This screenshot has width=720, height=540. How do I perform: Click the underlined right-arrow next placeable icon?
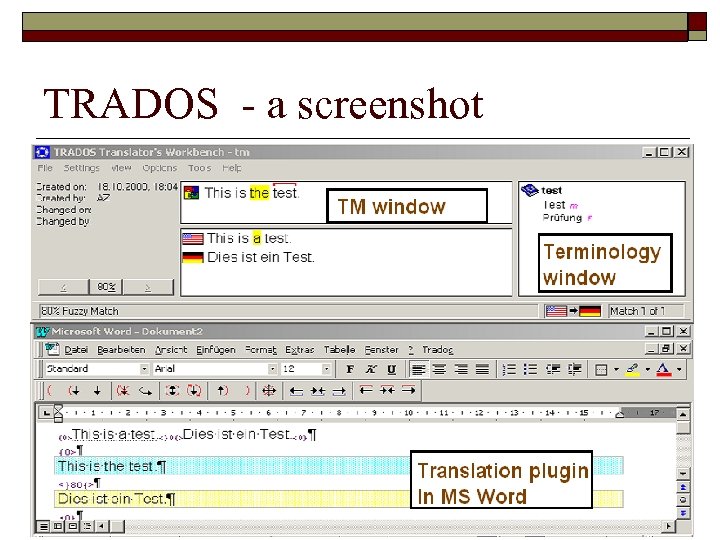coord(339,391)
